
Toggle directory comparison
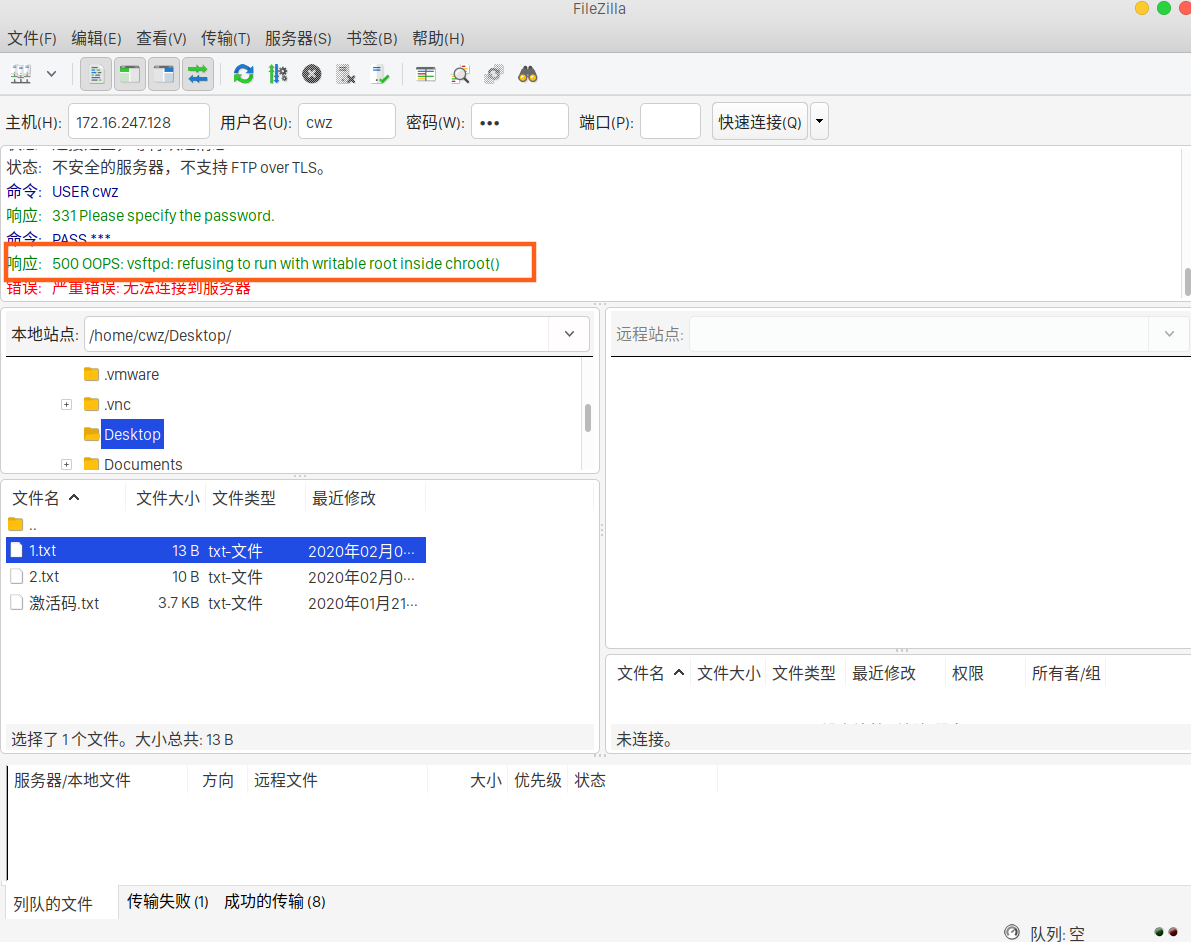pos(460,74)
